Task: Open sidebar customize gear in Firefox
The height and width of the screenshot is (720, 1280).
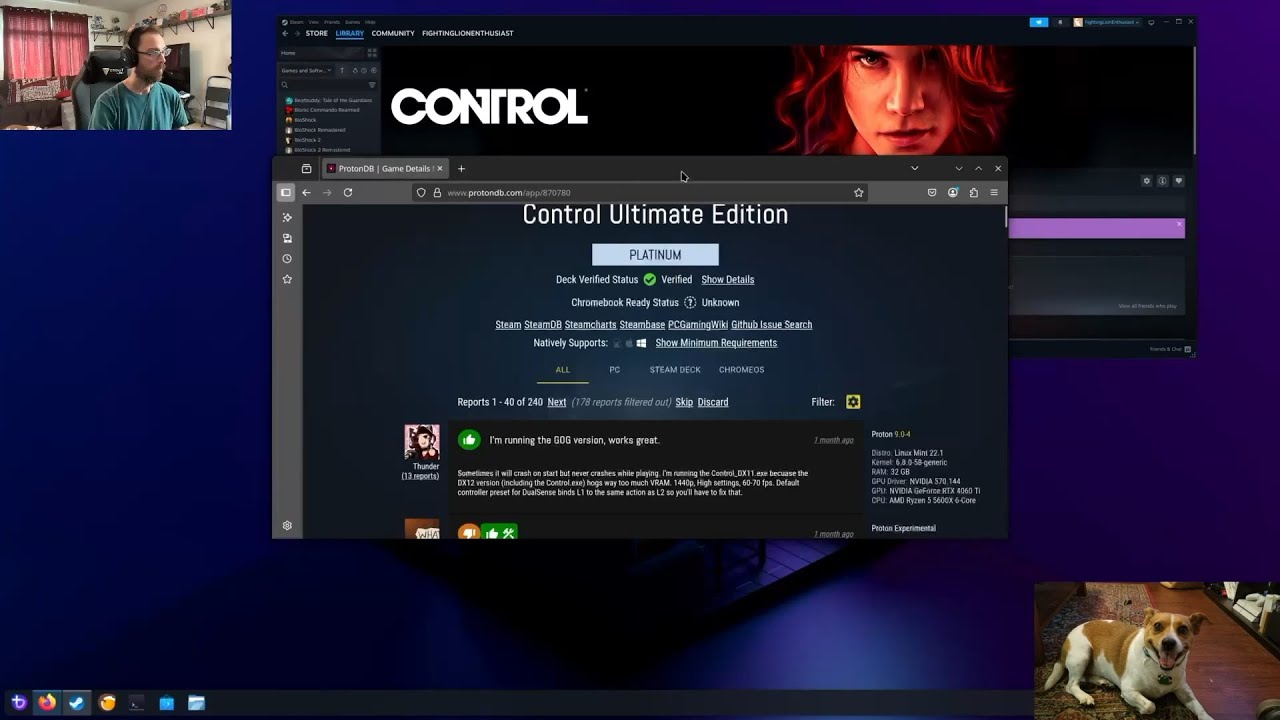Action: pos(287,525)
